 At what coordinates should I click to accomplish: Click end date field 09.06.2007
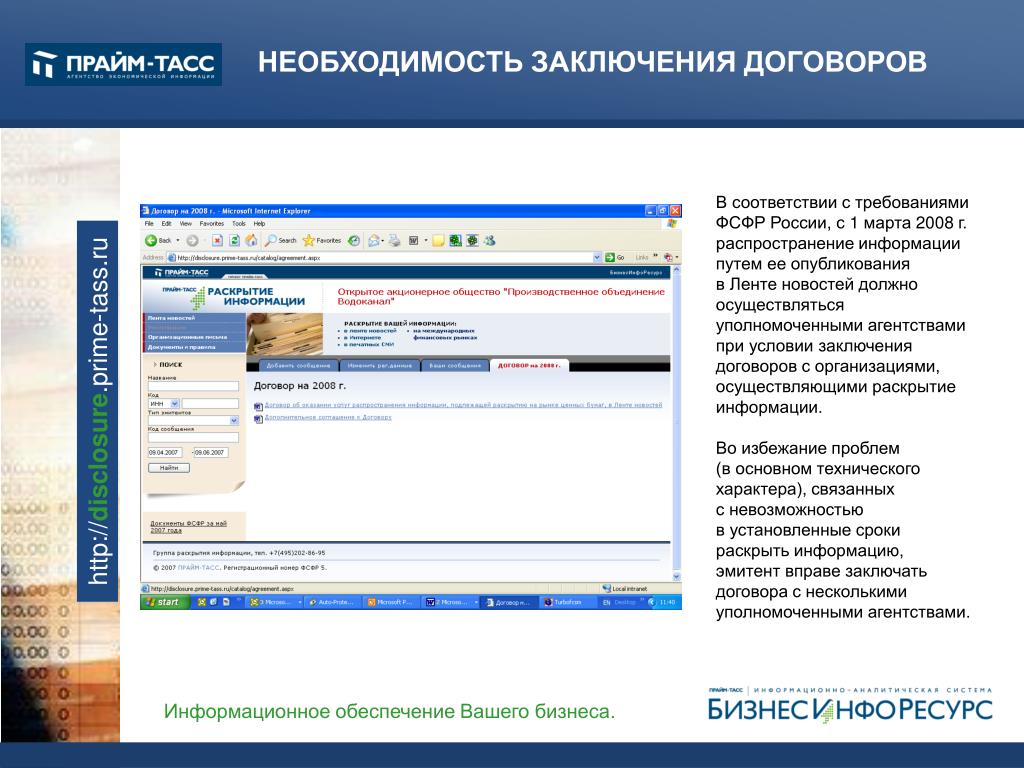point(210,452)
